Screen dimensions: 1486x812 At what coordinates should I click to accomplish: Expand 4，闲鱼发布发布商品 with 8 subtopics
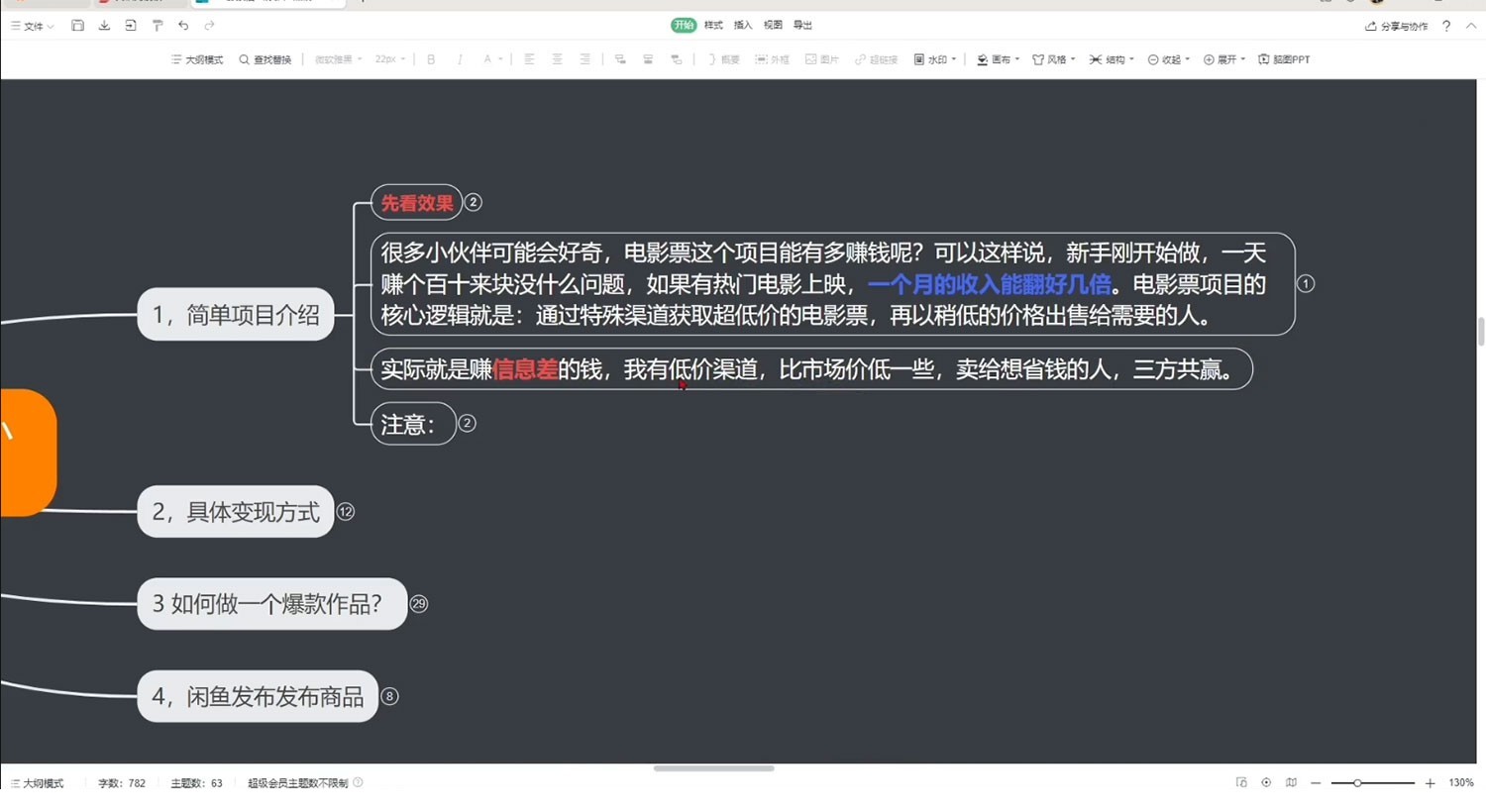point(390,696)
